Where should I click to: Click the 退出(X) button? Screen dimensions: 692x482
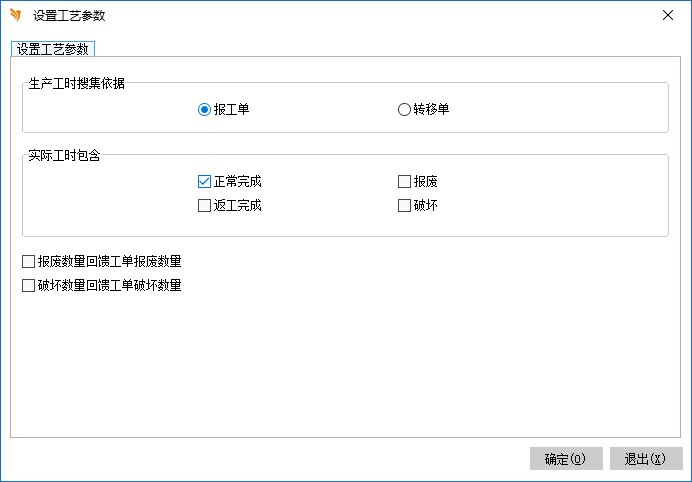[x=645, y=459]
